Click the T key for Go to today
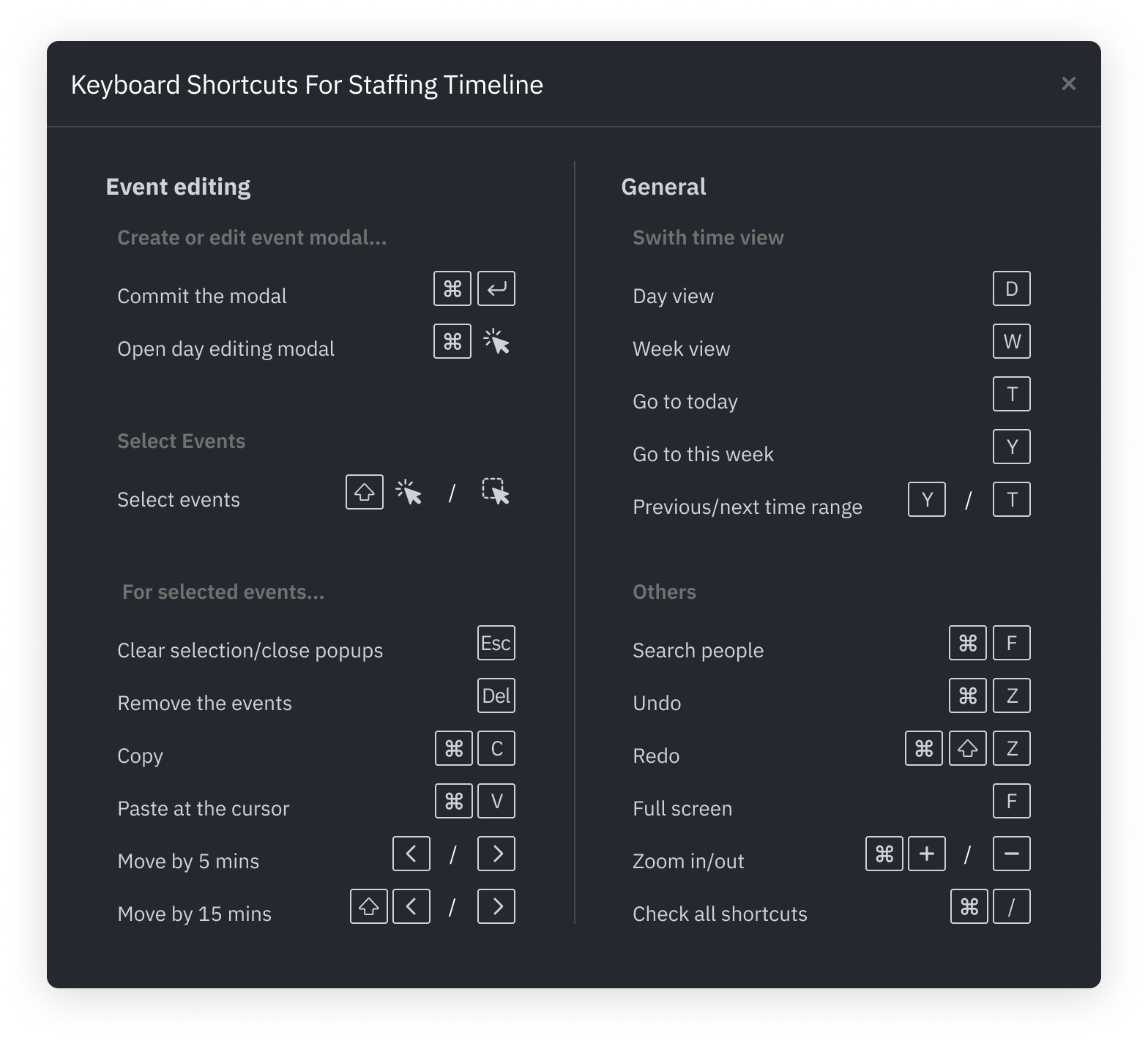 click(1012, 394)
